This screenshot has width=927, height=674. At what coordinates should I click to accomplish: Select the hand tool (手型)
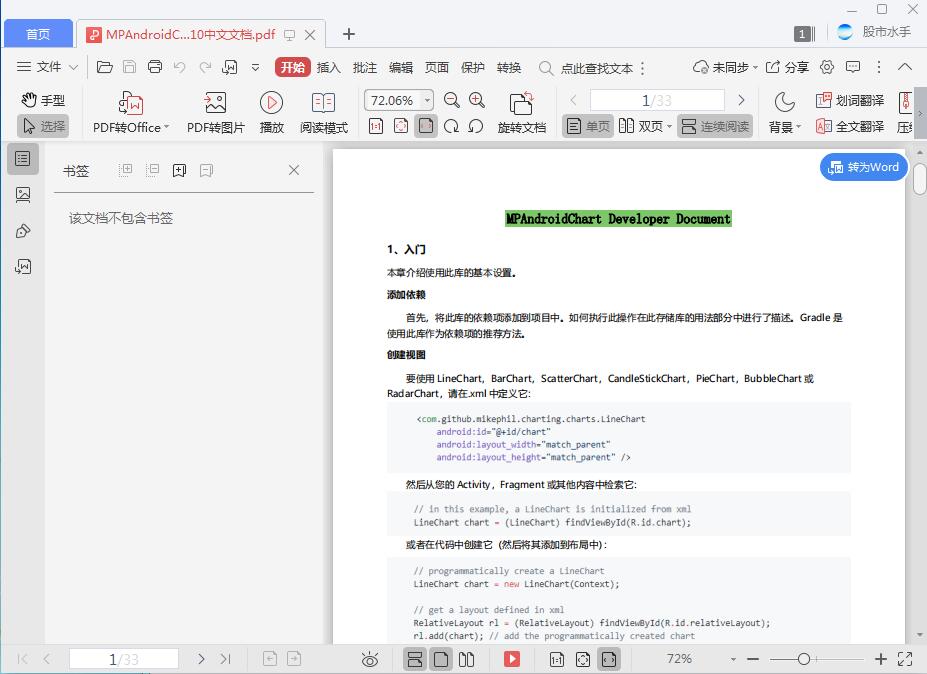tap(45, 100)
